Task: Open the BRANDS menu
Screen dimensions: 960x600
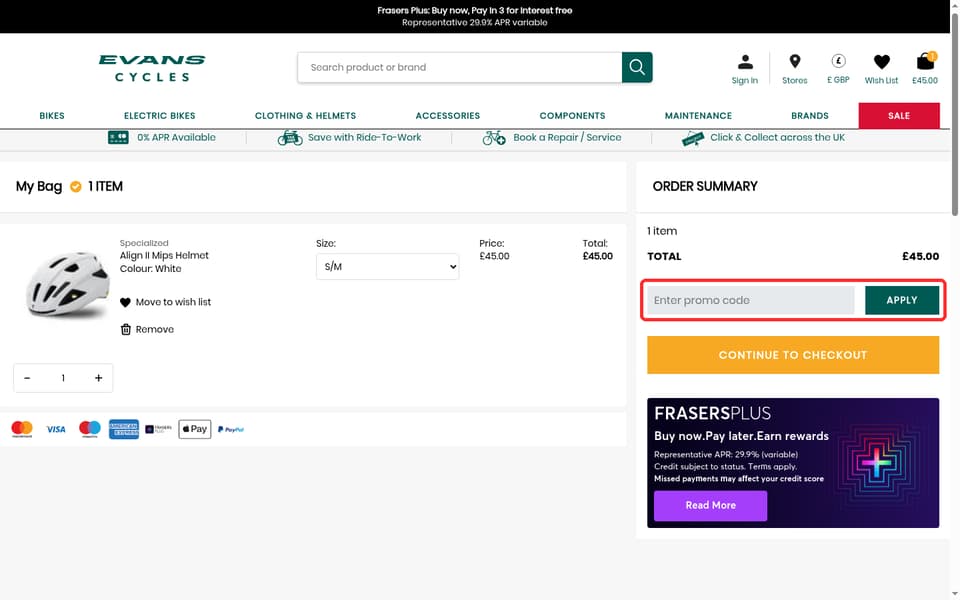Action: click(x=810, y=116)
